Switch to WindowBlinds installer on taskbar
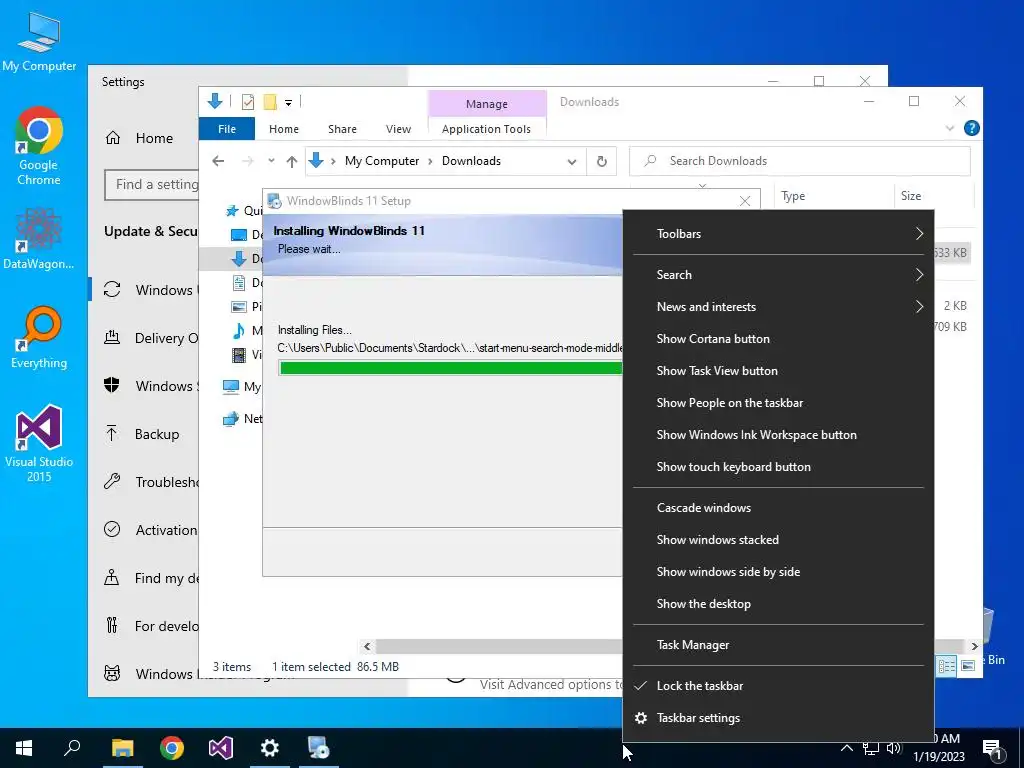Viewport: 1024px width, 768px height. click(319, 748)
